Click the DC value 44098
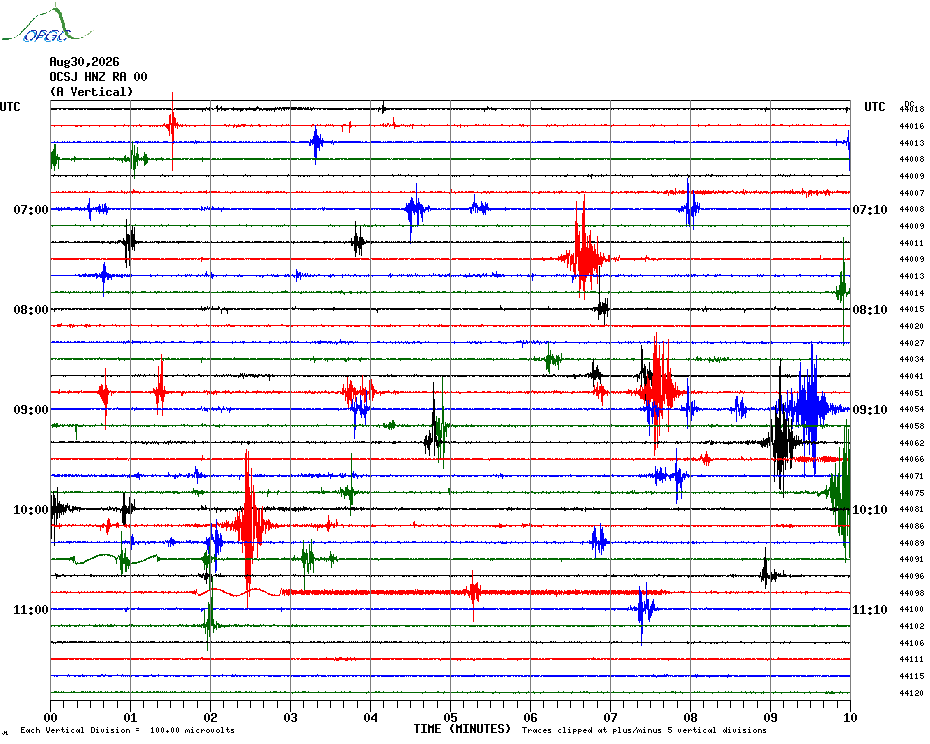Screen dimensions: 930x744 (x=912, y=593)
